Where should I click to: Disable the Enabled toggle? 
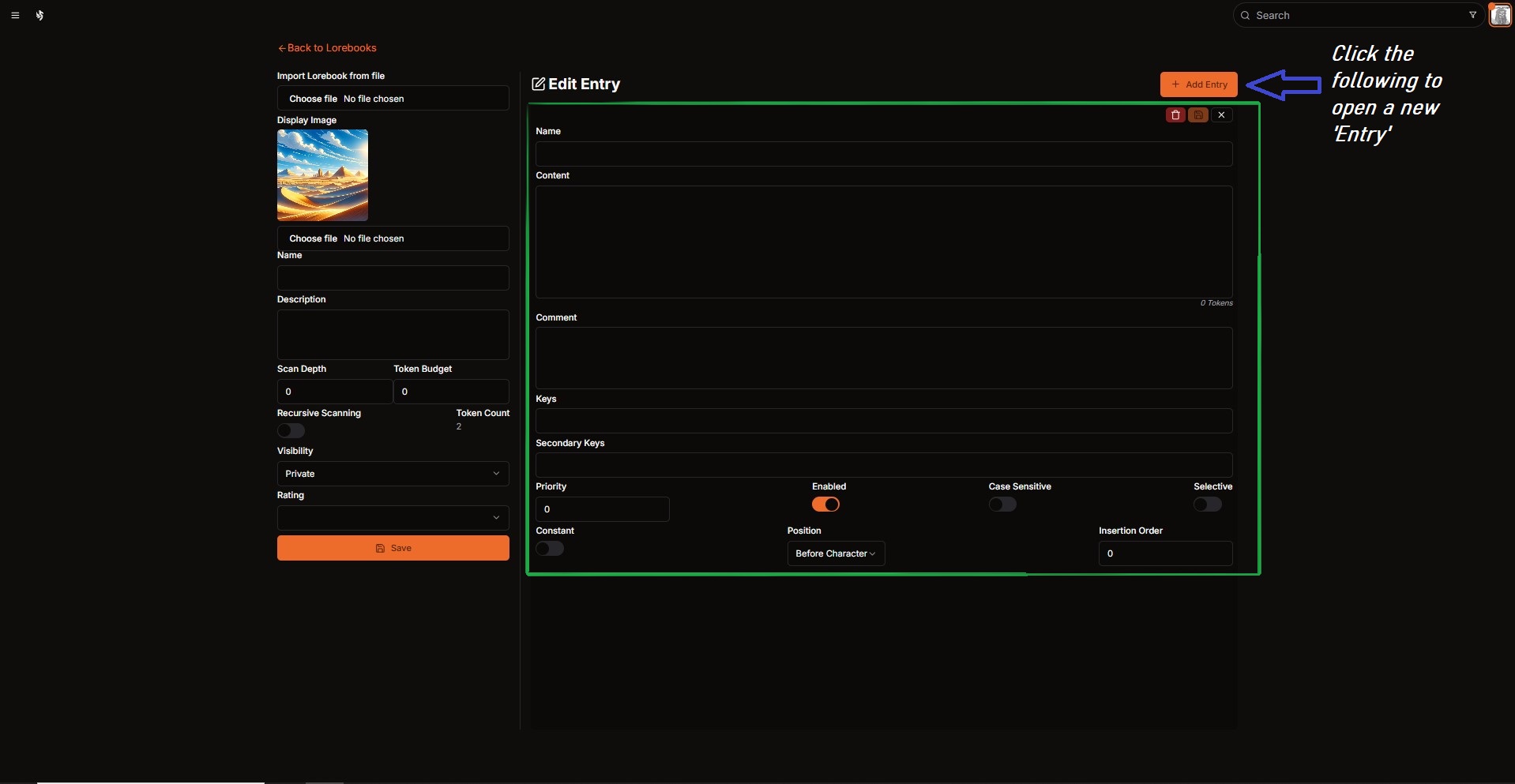[x=825, y=505]
